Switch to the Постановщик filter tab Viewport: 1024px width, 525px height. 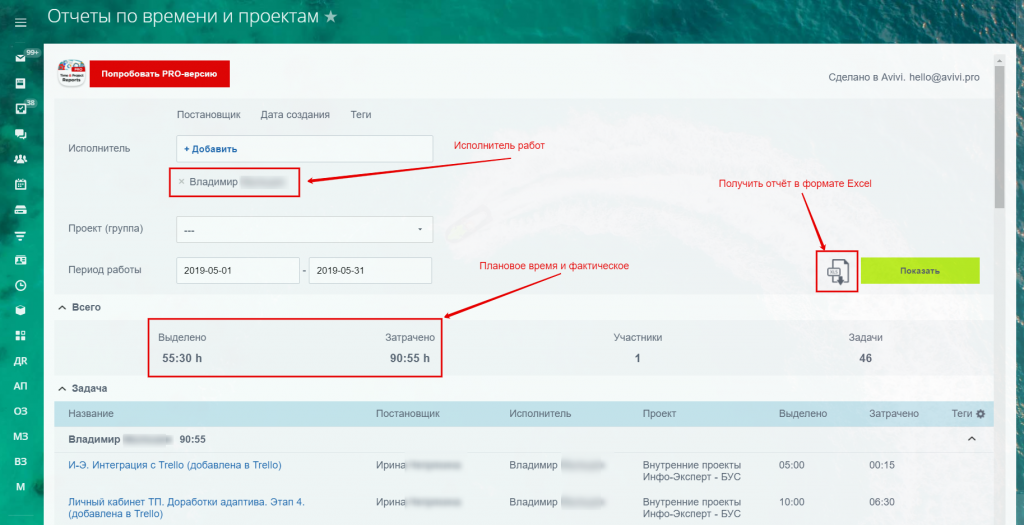[208, 114]
